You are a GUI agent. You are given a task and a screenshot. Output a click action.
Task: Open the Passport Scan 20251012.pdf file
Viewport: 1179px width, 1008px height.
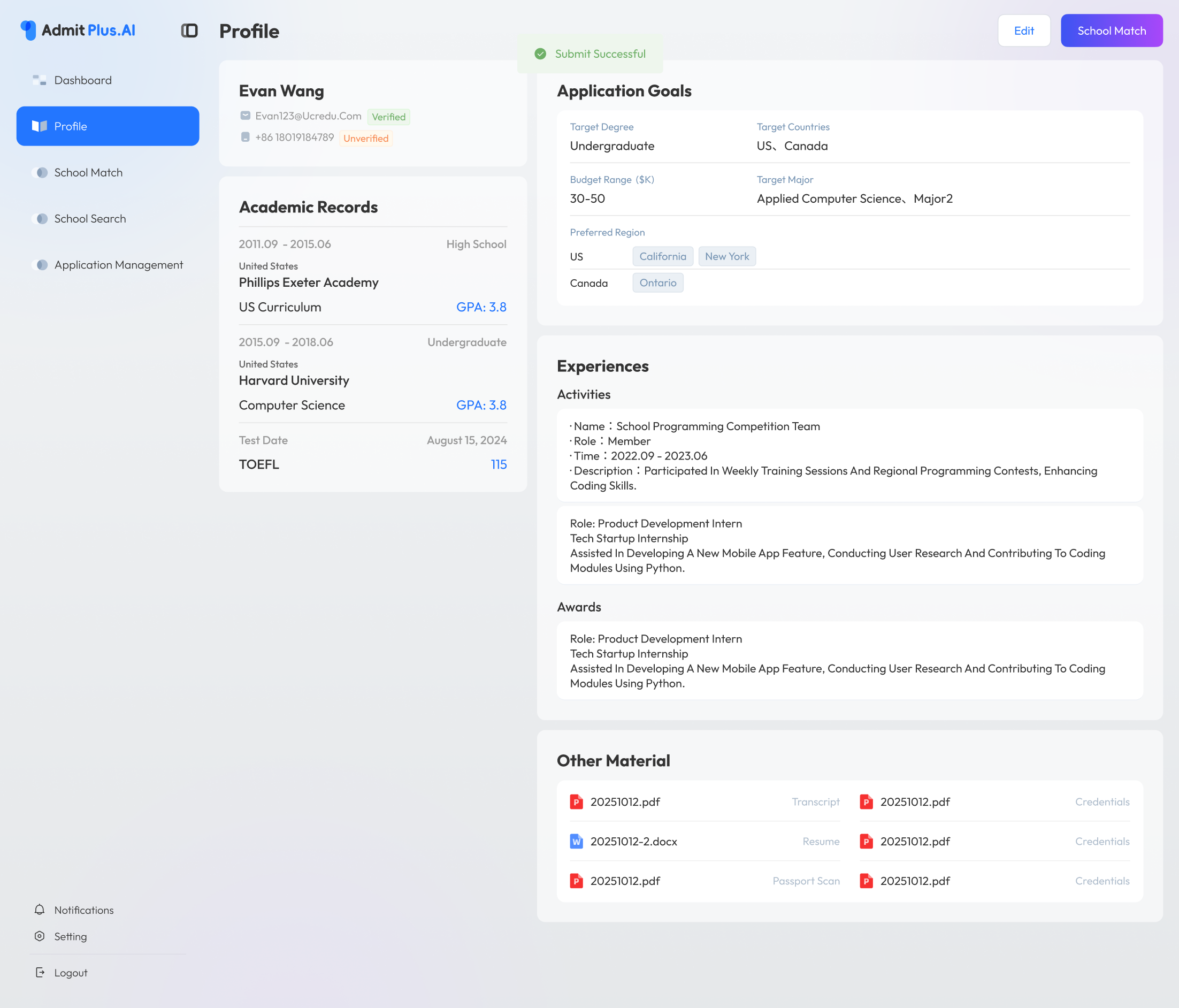coord(625,881)
